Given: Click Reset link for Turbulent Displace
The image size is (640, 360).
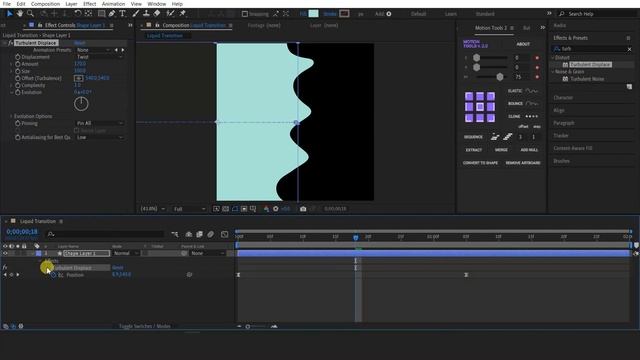Looking at the screenshot, I should click(x=80, y=43).
